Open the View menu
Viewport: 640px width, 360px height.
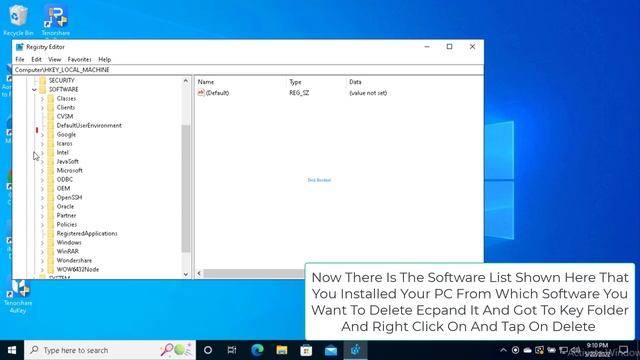click(x=54, y=60)
